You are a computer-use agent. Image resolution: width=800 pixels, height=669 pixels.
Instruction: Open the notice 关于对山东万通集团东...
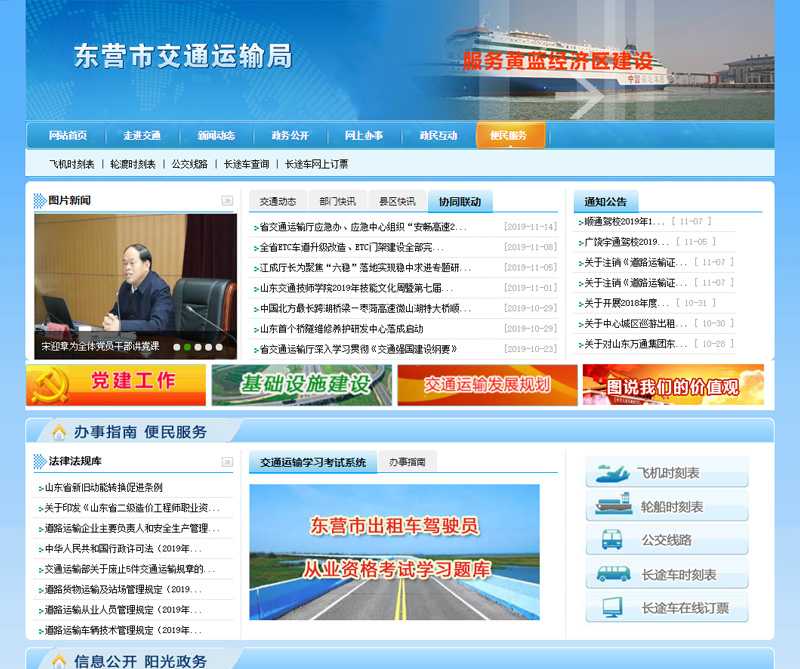pyautogui.click(x=636, y=344)
